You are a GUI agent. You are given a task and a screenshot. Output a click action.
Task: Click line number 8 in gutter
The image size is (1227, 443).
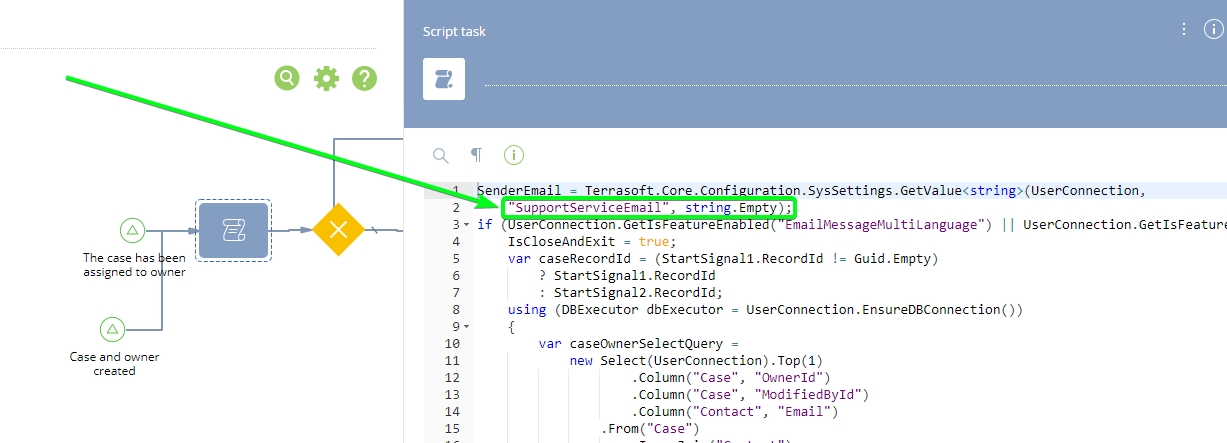pos(455,310)
